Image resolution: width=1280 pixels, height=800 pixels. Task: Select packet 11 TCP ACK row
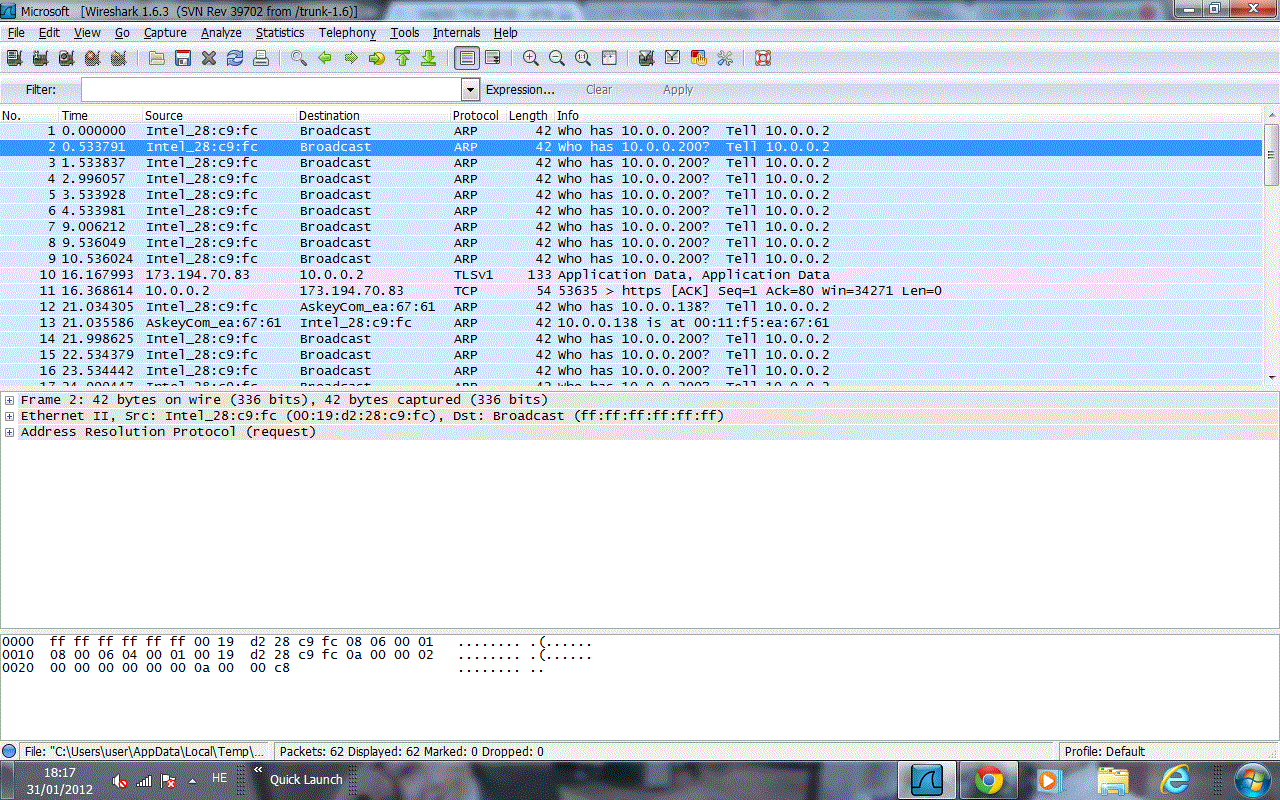click(632, 291)
